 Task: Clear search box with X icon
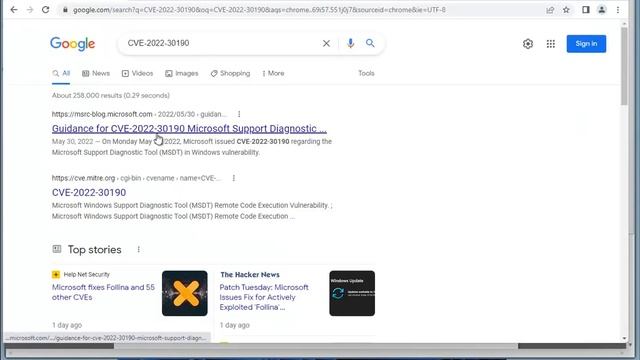tap(326, 43)
